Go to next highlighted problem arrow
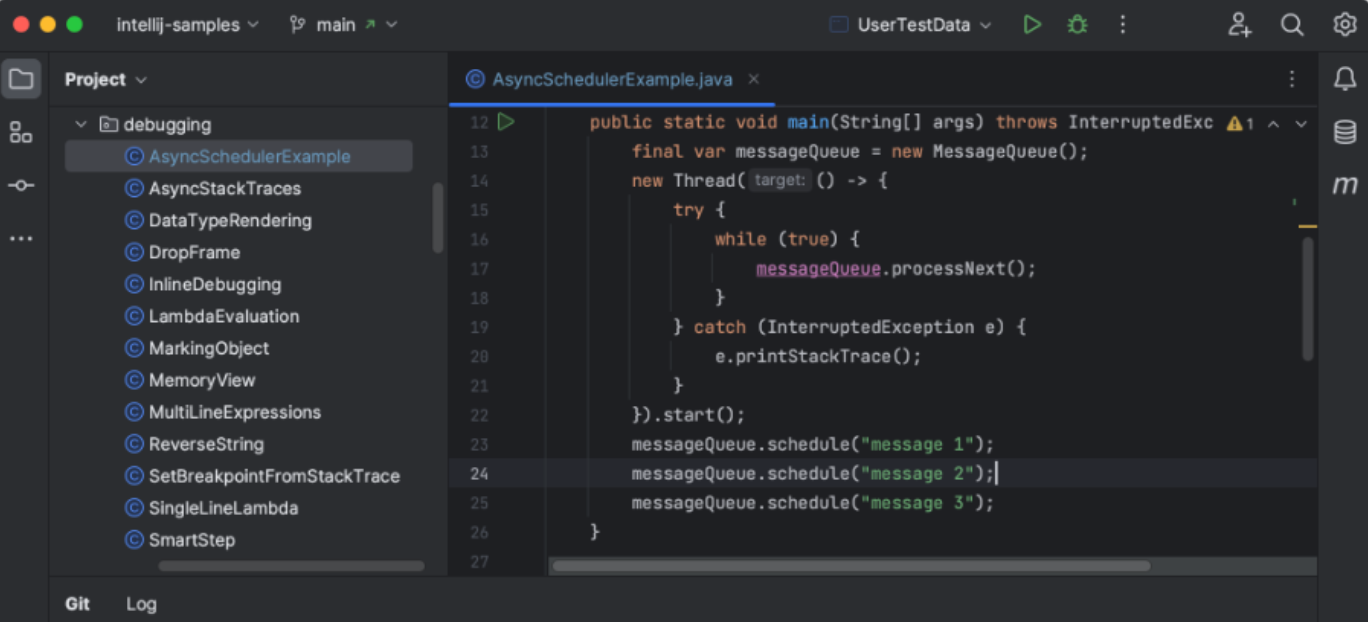 coord(1301,124)
